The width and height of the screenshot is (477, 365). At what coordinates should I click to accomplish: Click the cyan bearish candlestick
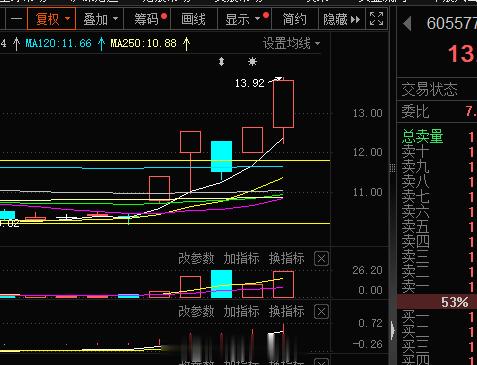click(221, 156)
